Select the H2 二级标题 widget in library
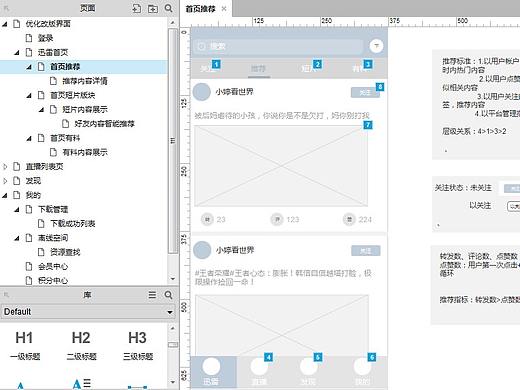520x390 pixels. point(81,345)
